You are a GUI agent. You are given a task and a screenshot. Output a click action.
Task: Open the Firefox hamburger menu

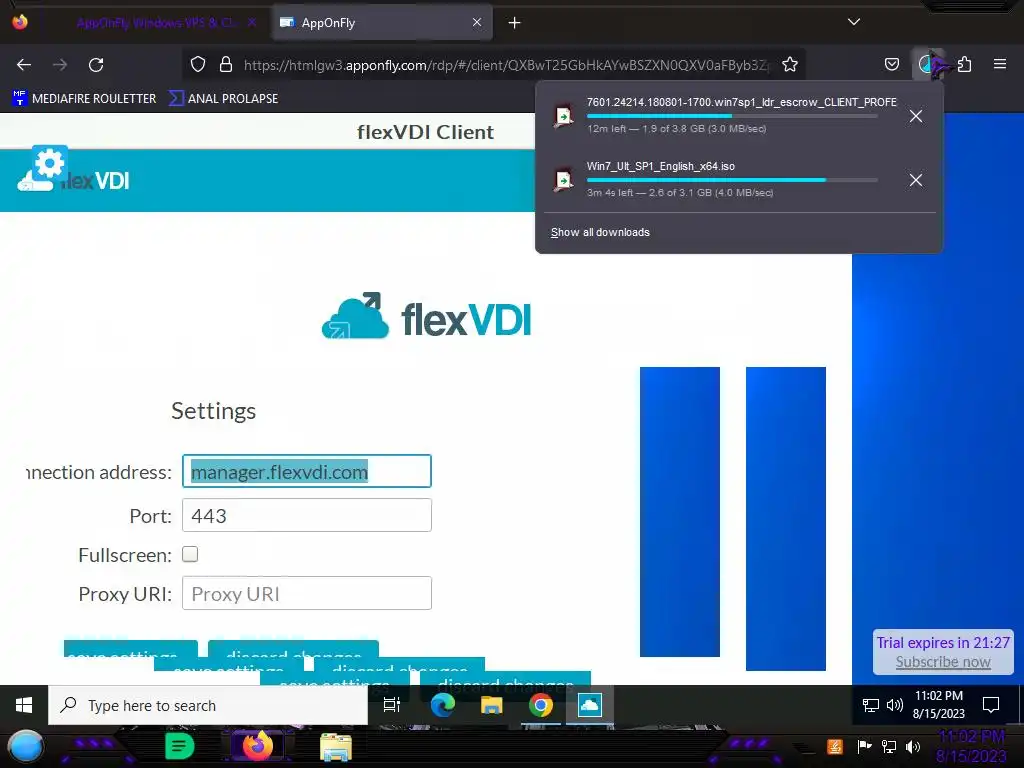(1000, 64)
